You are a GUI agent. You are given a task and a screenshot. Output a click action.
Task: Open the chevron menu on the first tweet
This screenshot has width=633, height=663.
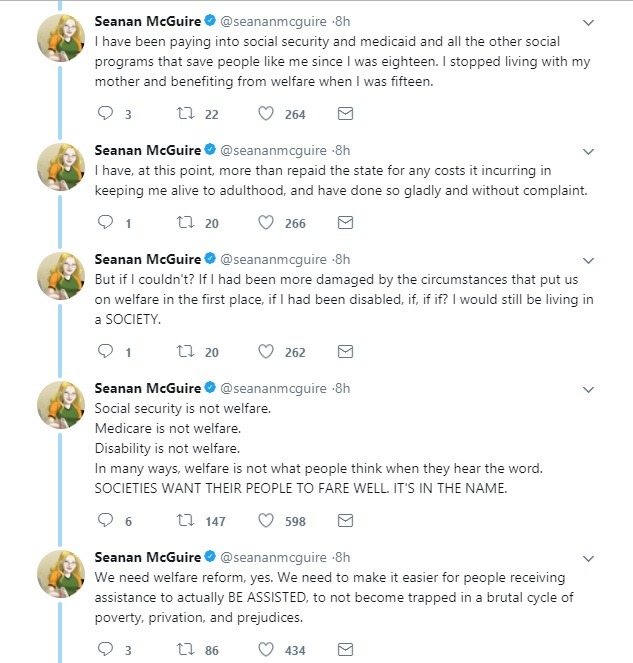point(589,23)
